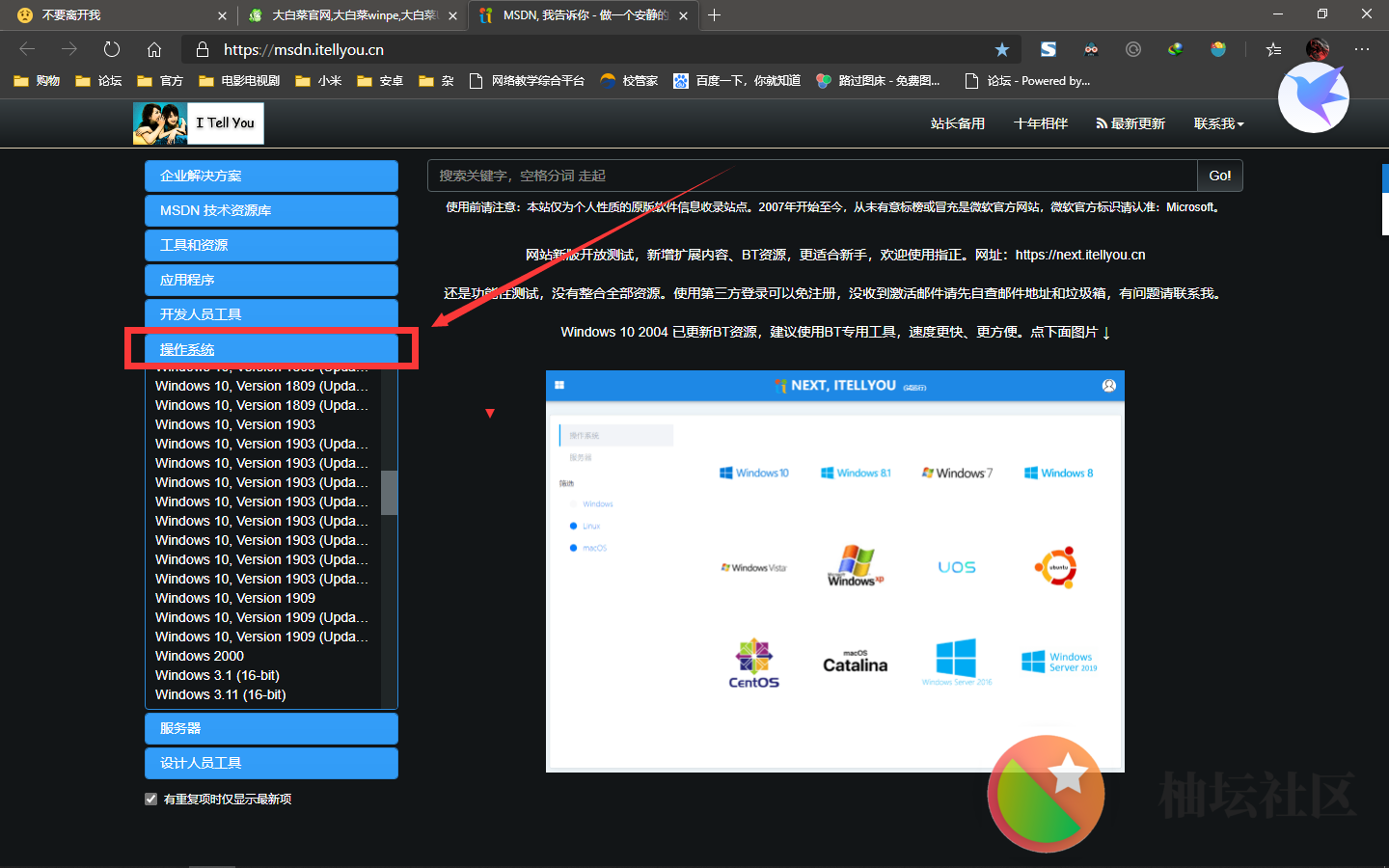
Task: Click the OS list scrollbar thumb
Action: pyautogui.click(x=389, y=493)
